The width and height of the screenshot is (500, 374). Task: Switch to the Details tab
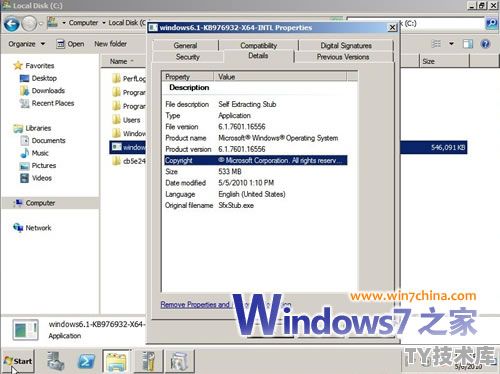(258, 56)
